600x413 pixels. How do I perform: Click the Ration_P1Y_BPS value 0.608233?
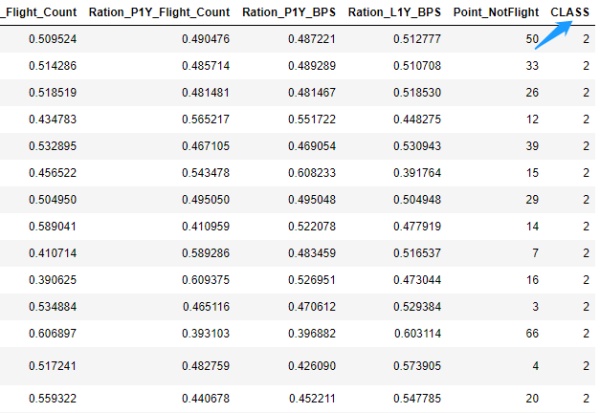tap(310, 172)
